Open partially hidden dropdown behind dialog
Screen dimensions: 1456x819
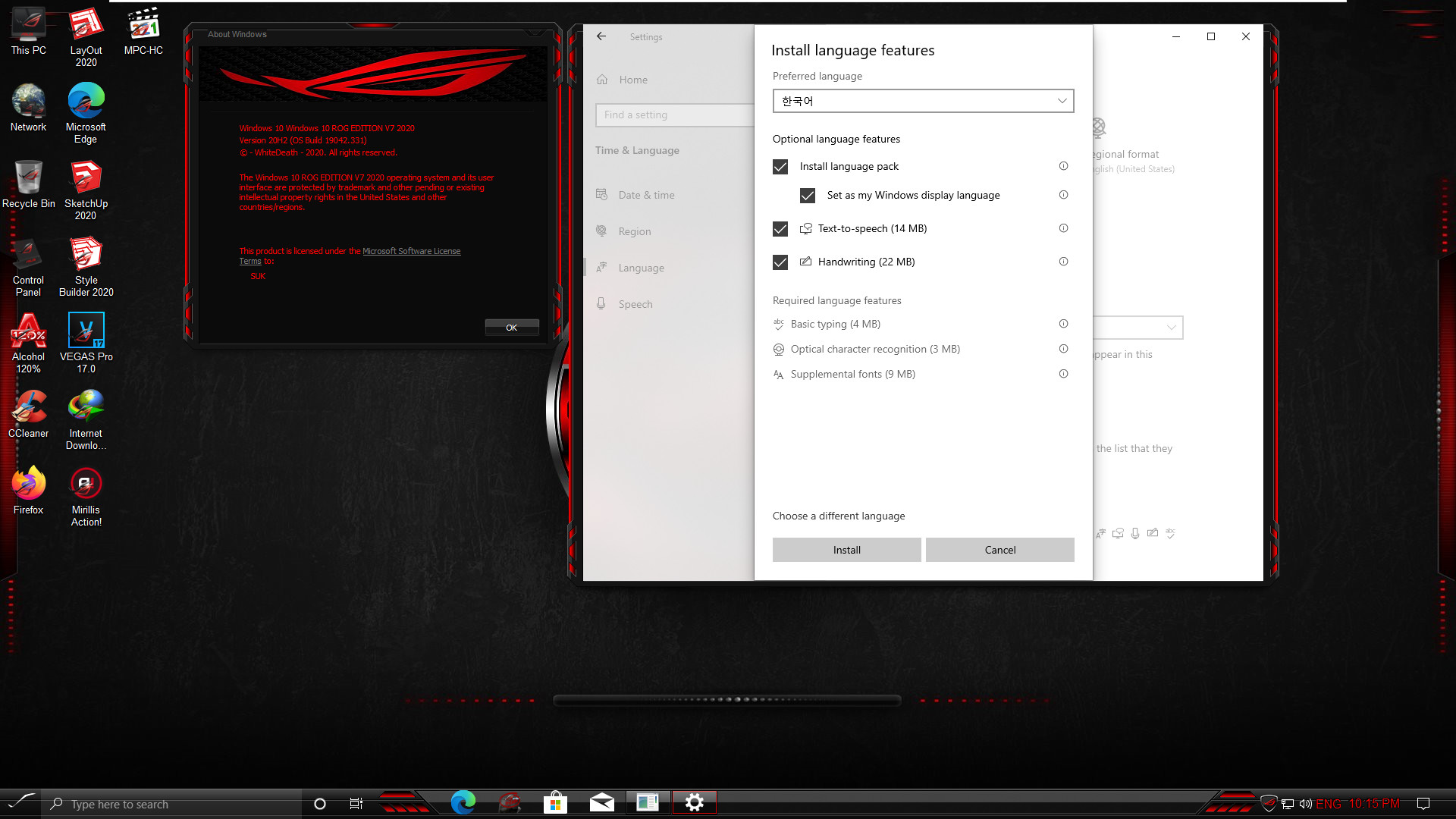pyautogui.click(x=1137, y=328)
